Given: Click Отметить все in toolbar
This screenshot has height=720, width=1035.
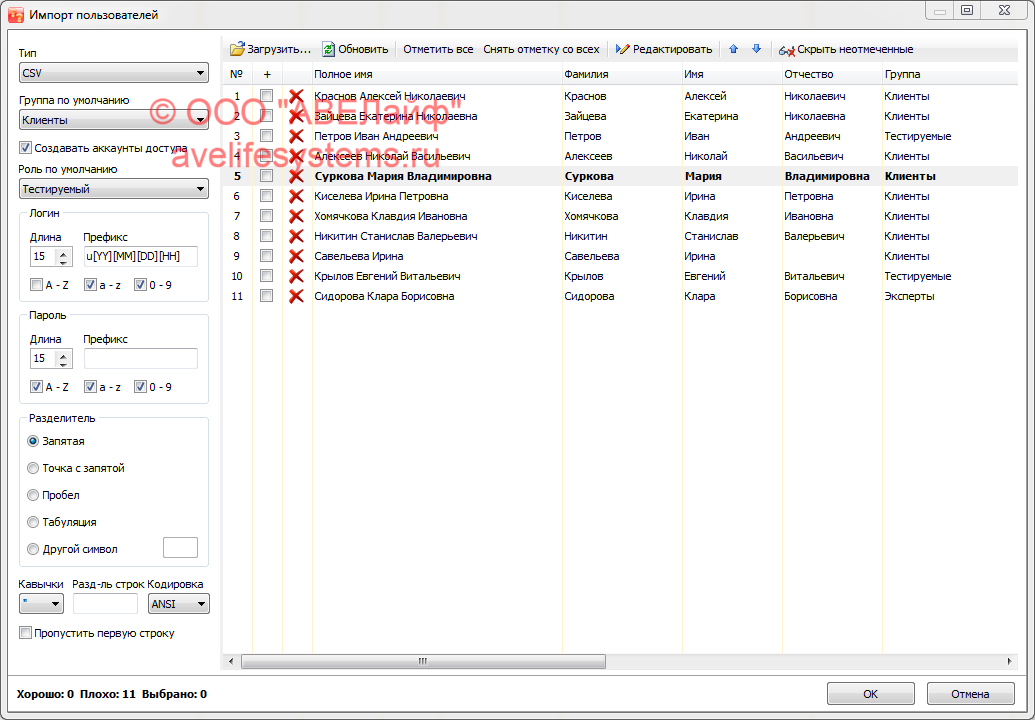Looking at the screenshot, I should pos(438,49).
